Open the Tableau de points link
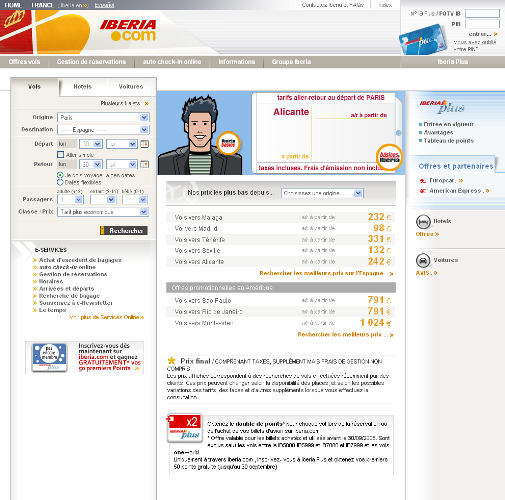 [449, 141]
